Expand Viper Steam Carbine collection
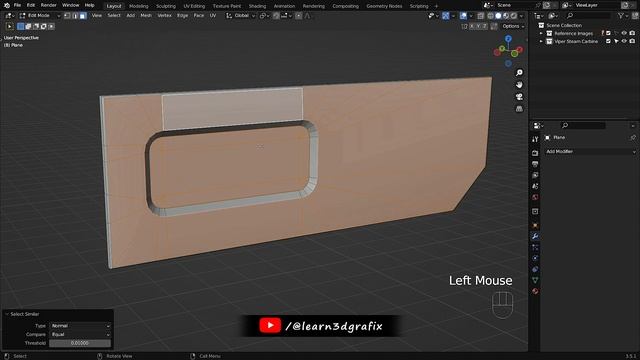 [x=541, y=41]
